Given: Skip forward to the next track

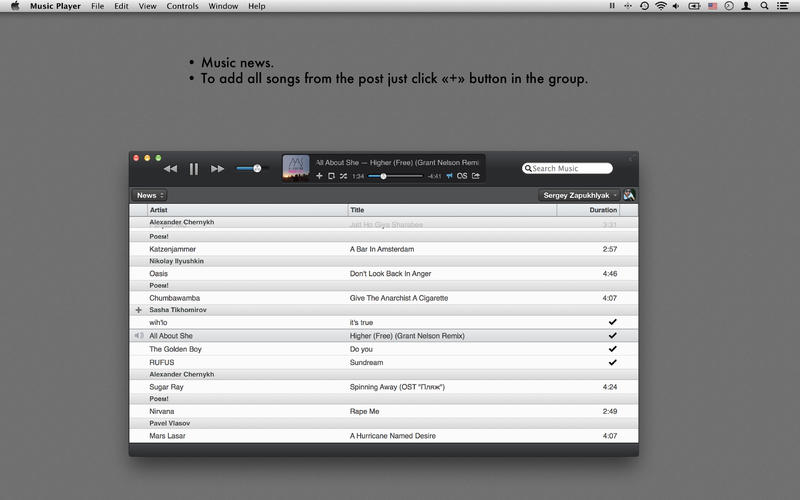Looking at the screenshot, I should click(217, 169).
